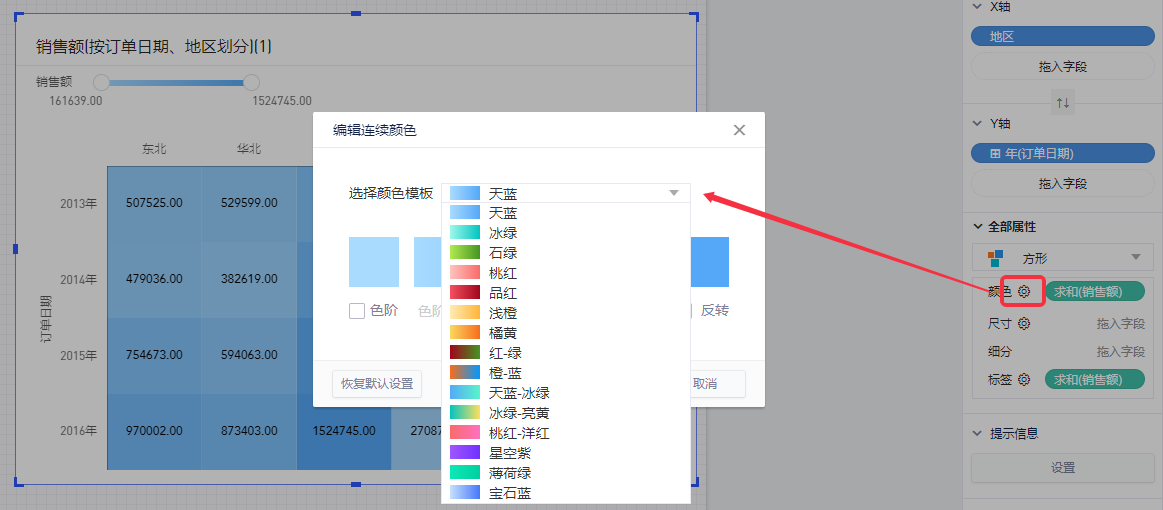Click the right handle of 销售额 slider
This screenshot has width=1163, height=510.
(251, 82)
